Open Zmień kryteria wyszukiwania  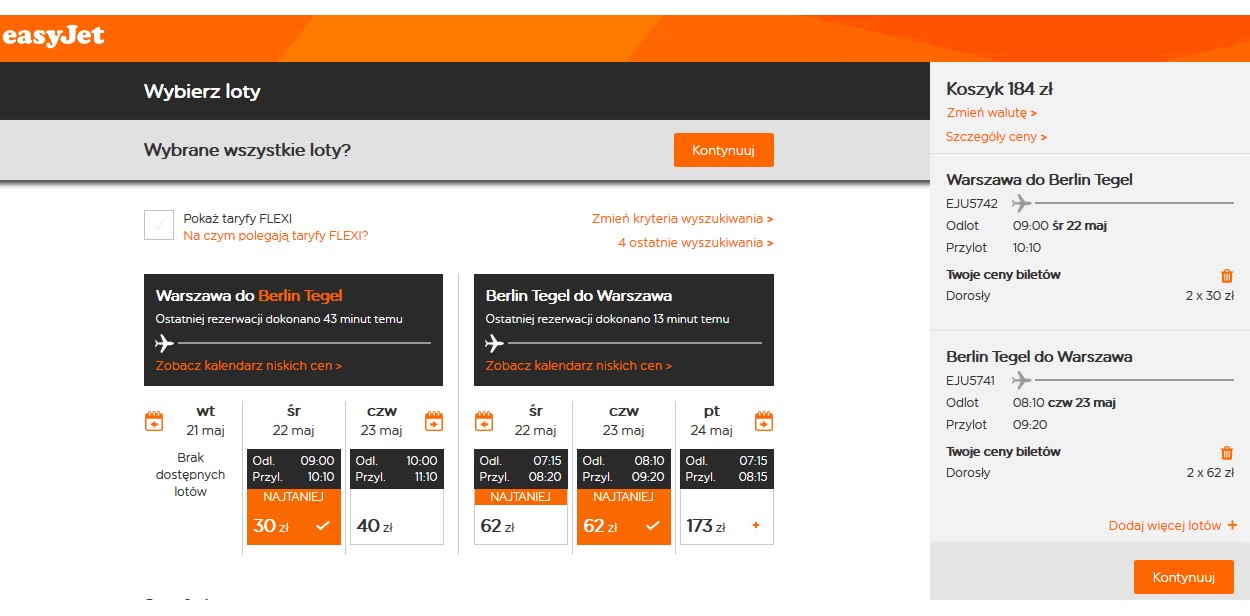(682, 218)
